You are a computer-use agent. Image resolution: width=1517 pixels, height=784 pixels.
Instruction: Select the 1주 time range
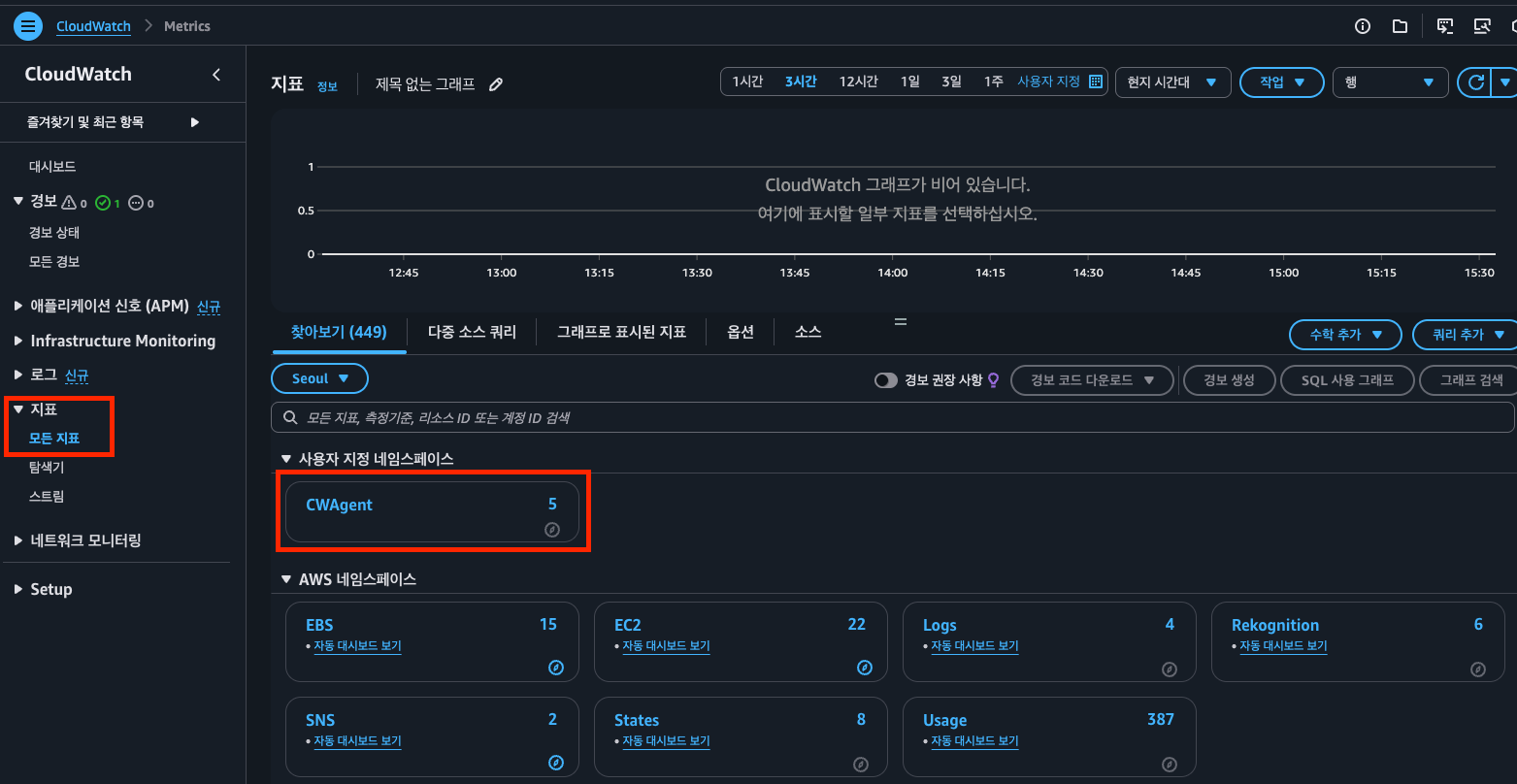pyautogui.click(x=993, y=82)
